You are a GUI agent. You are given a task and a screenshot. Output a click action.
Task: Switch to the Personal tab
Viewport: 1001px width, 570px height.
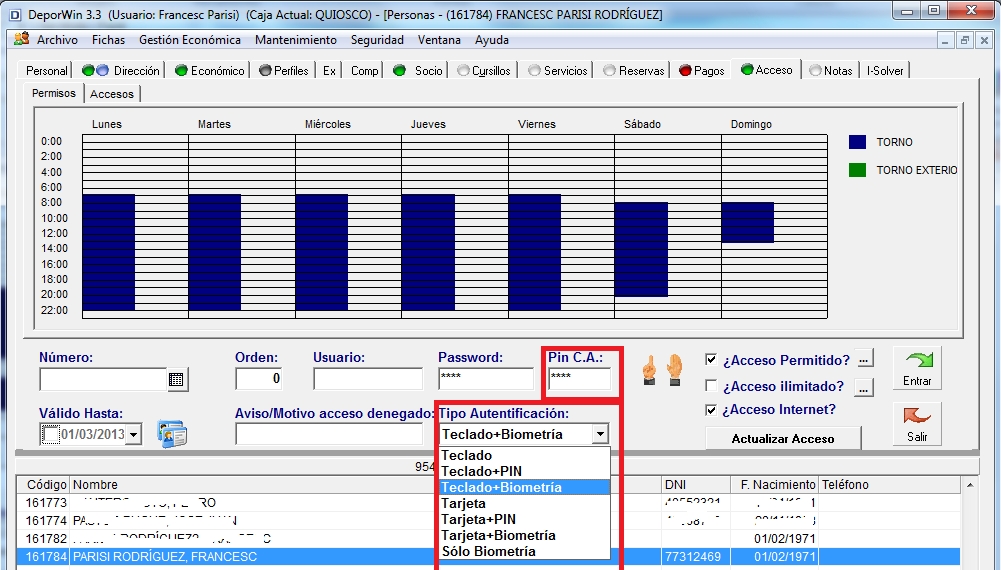click(46, 70)
